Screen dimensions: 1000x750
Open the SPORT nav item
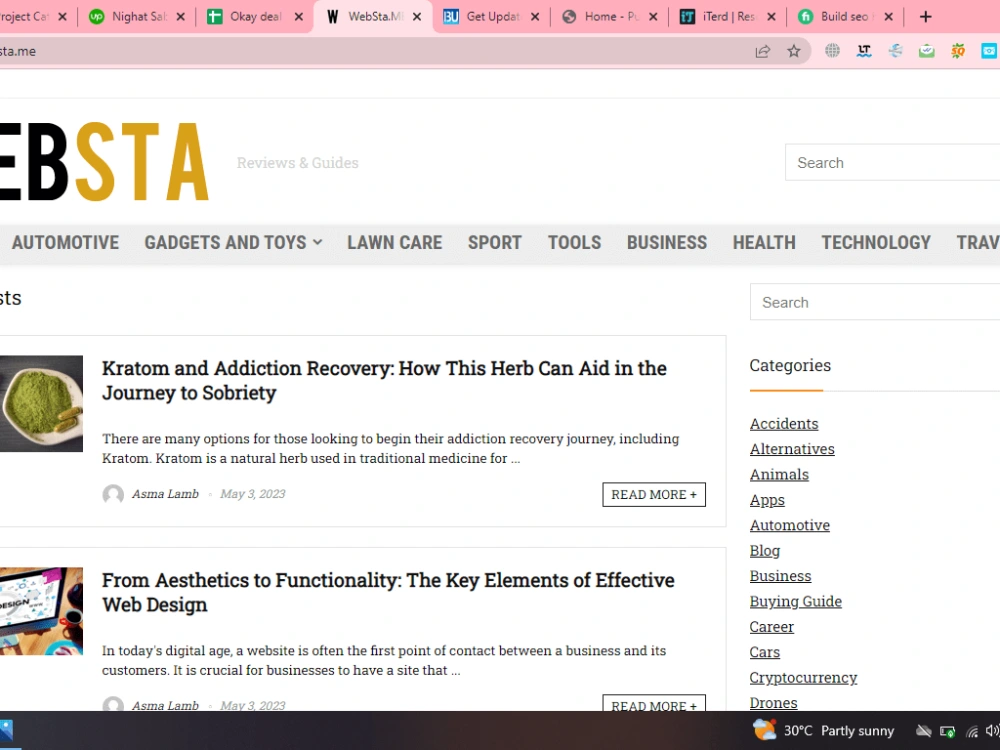pos(495,242)
